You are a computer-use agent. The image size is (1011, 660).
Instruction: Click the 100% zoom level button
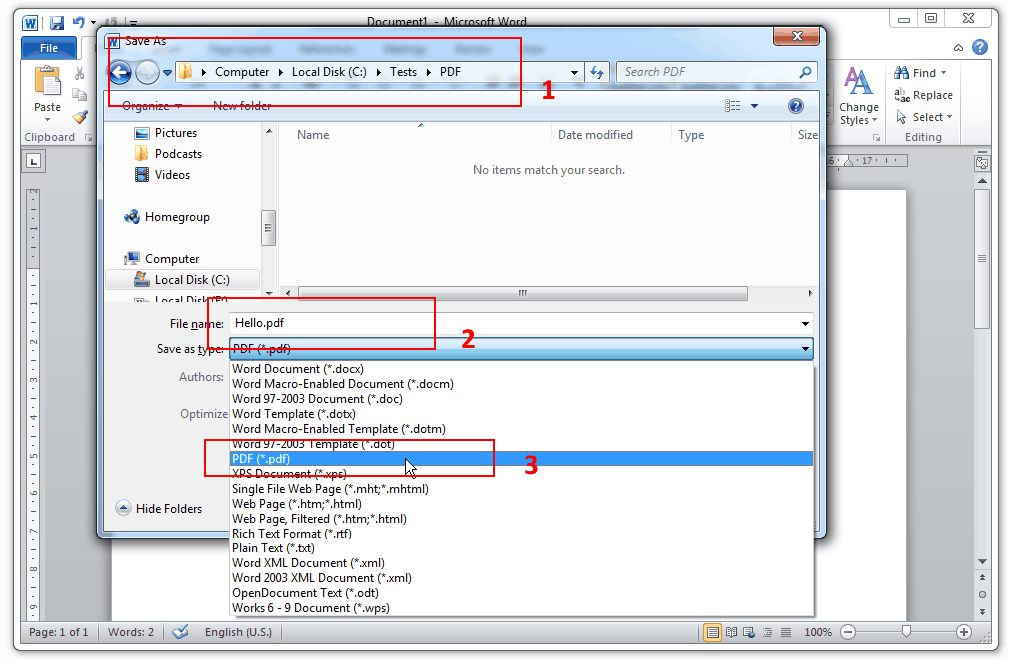[818, 632]
